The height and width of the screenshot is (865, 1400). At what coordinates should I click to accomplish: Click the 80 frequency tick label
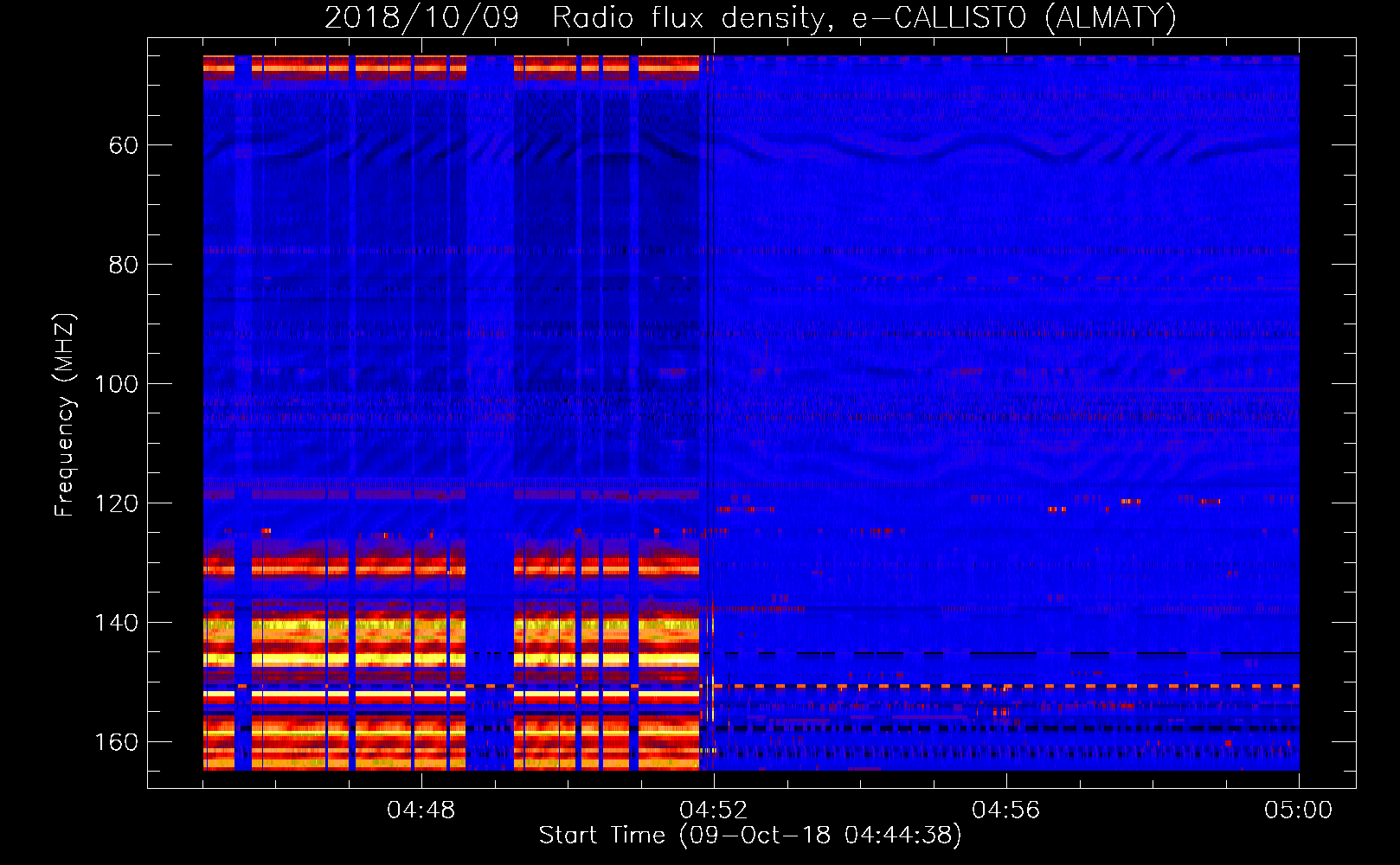point(124,265)
